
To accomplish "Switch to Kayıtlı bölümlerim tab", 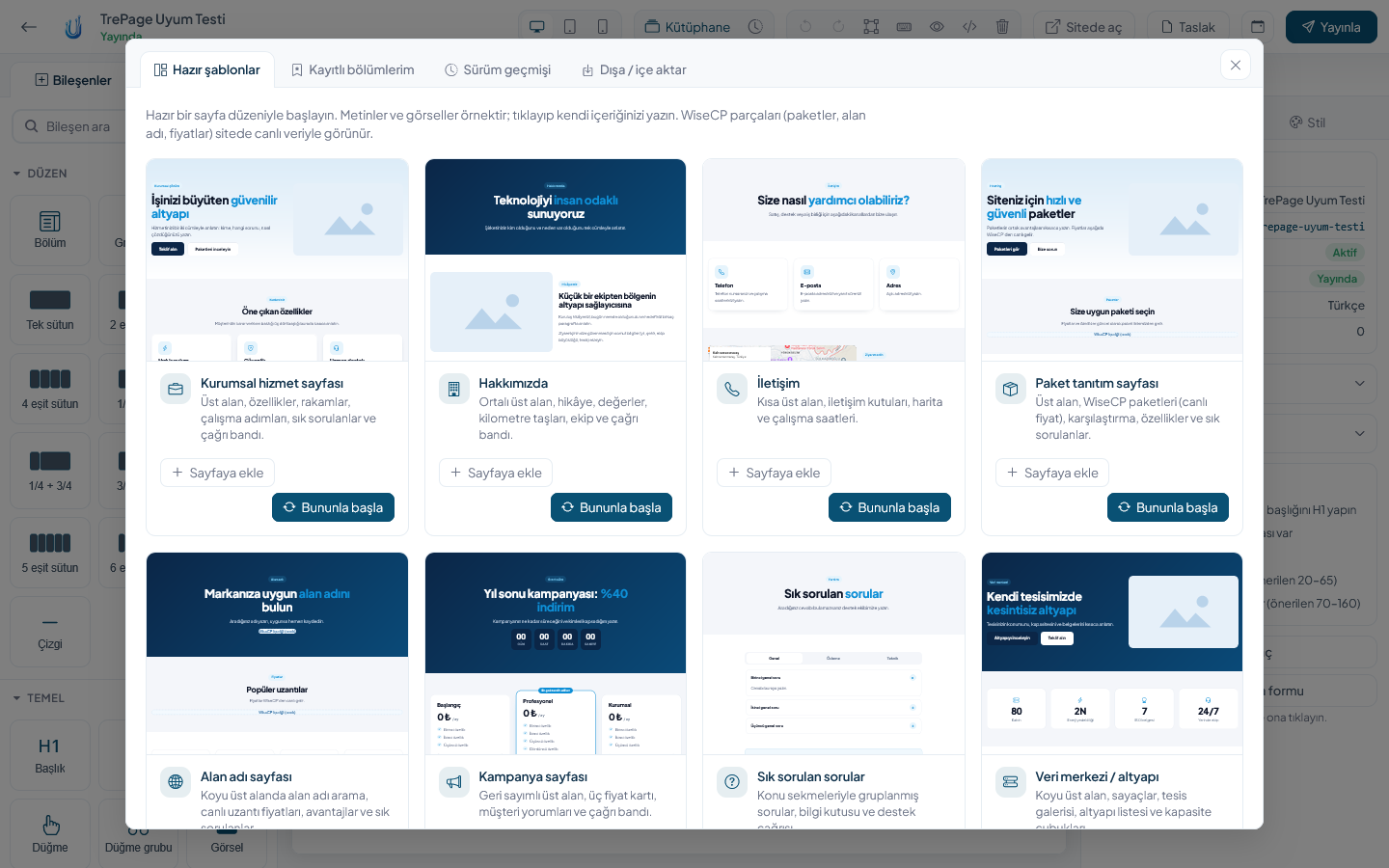I will (353, 69).
